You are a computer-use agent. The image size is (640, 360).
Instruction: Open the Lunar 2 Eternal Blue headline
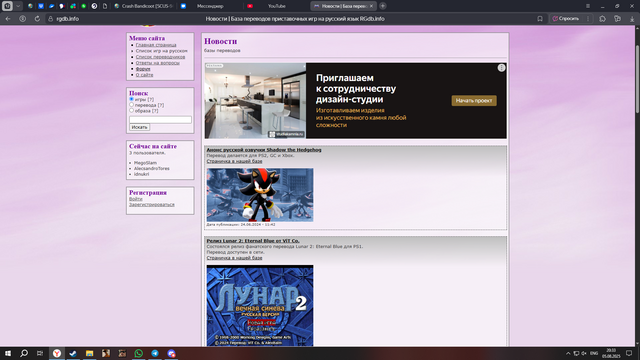(x=253, y=241)
